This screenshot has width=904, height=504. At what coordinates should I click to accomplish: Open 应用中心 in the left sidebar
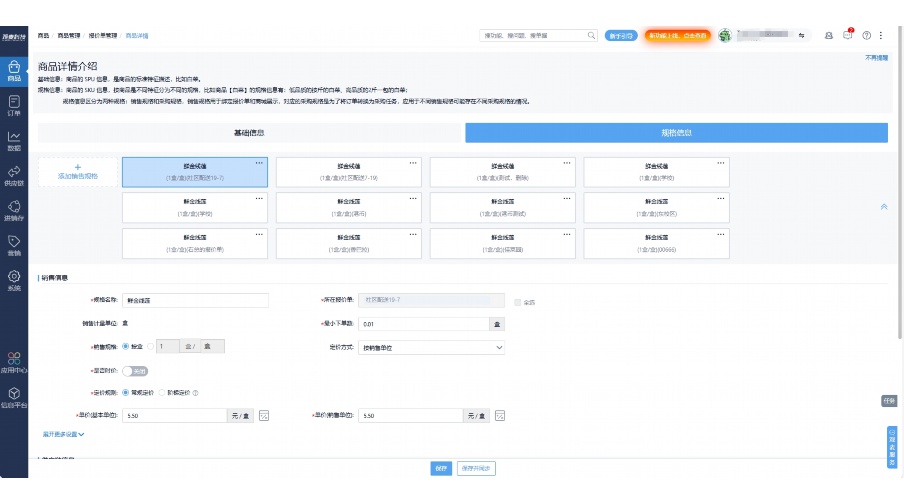(14, 362)
